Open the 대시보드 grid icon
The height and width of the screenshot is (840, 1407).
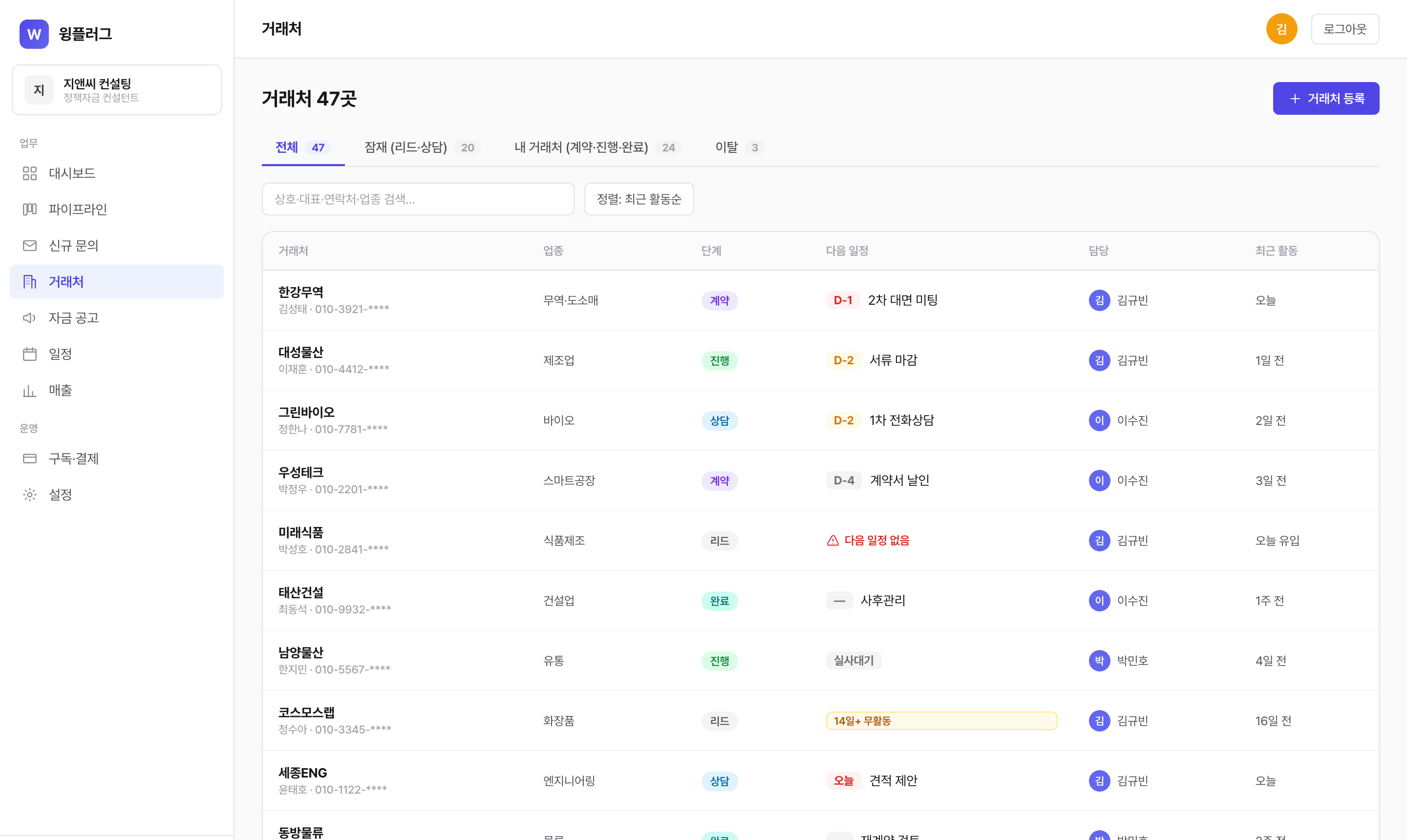click(x=29, y=173)
